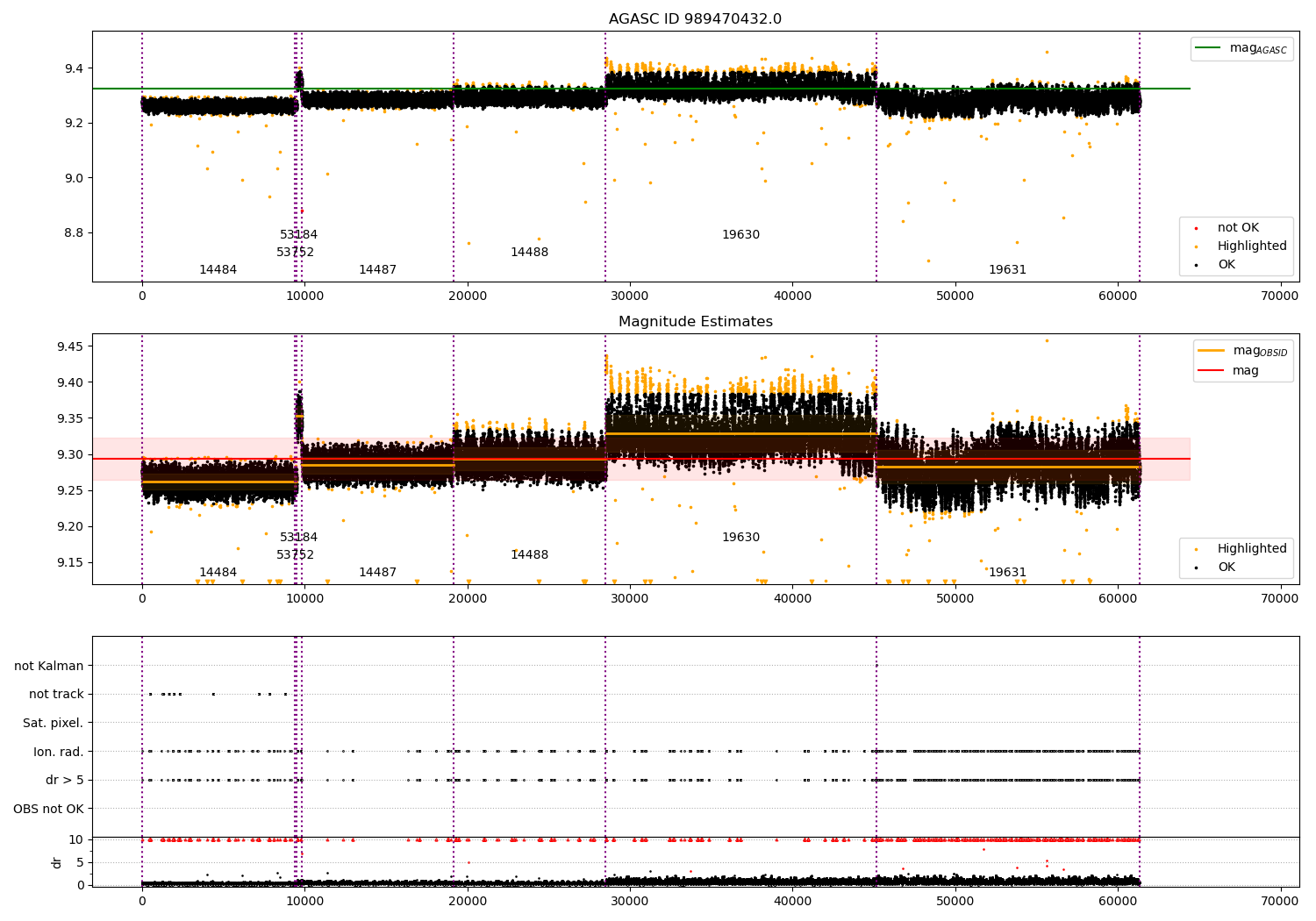
Task: Click obsid label 53184 in the AGASC plot
Action: pos(298,235)
